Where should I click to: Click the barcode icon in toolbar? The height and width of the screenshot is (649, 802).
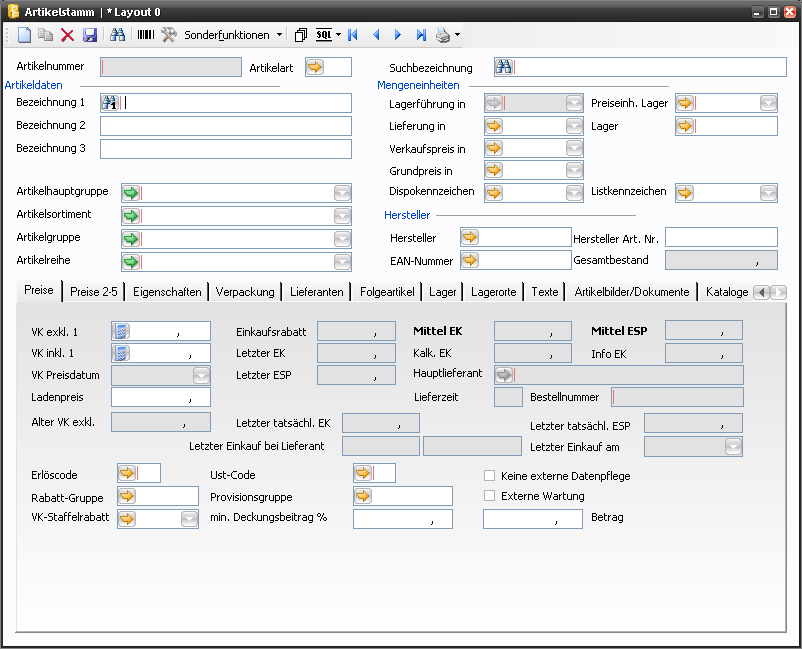coord(146,35)
